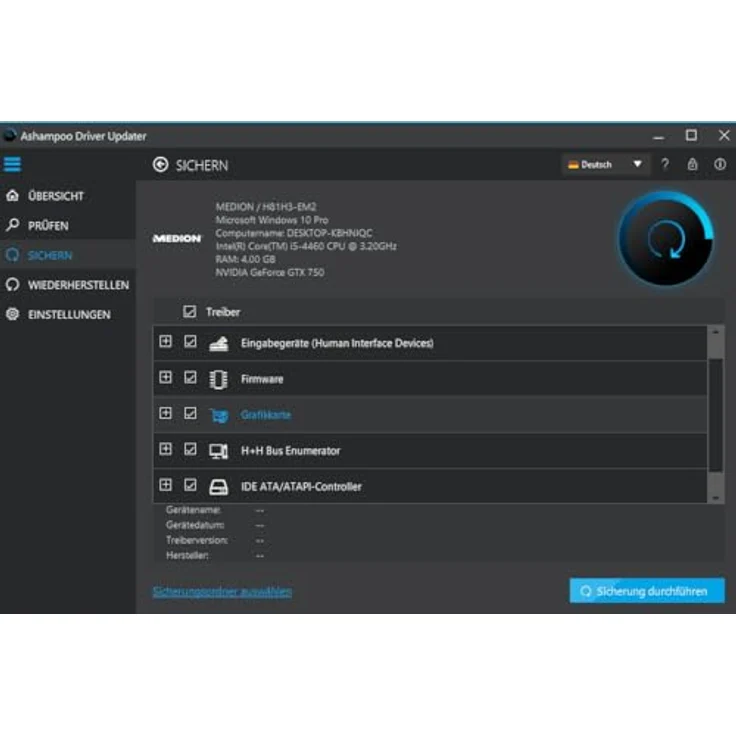Click the scrollbar down arrow
The height and width of the screenshot is (736, 736).
click(x=715, y=498)
